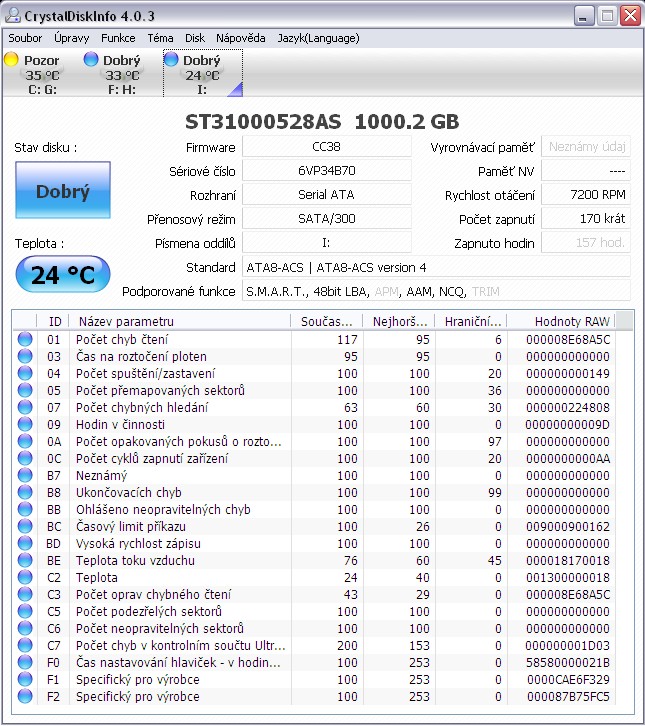Click blue status orb for Počet chyb čtení
The width and height of the screenshot is (645, 726).
[x=25, y=339]
